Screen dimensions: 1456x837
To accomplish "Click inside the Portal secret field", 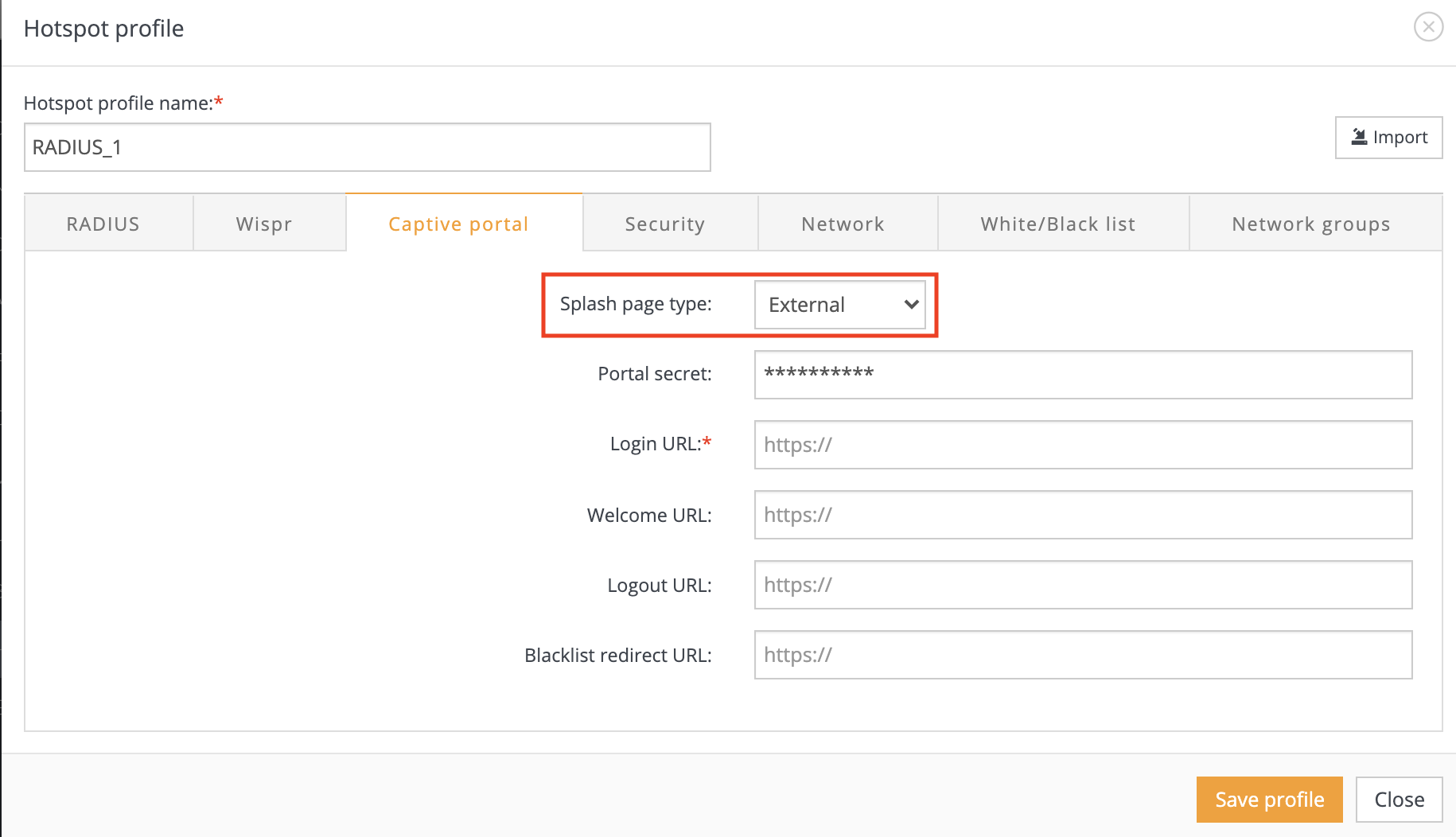I will 1082,375.
